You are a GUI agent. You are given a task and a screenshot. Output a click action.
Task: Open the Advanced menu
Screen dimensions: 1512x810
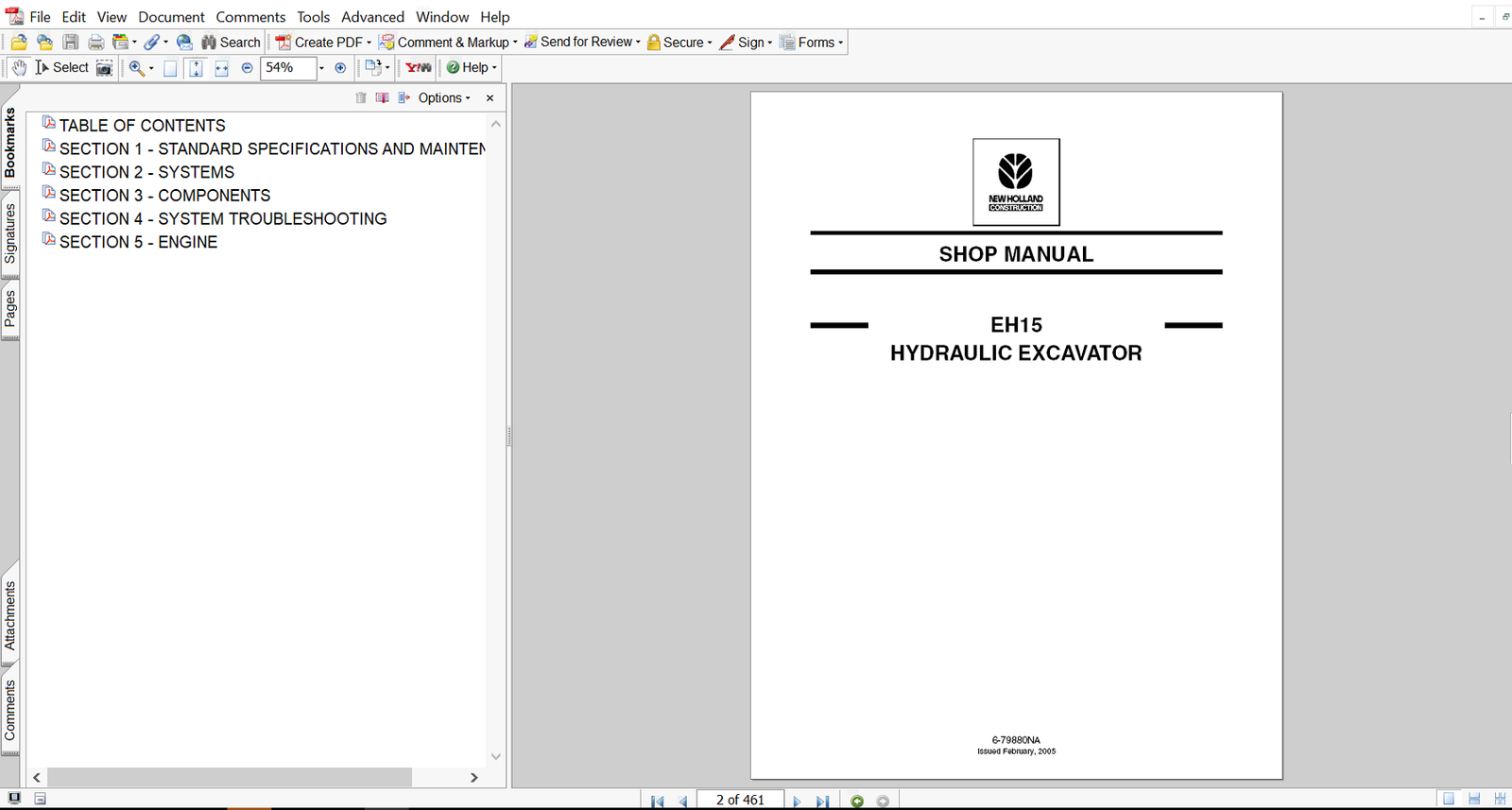372,17
